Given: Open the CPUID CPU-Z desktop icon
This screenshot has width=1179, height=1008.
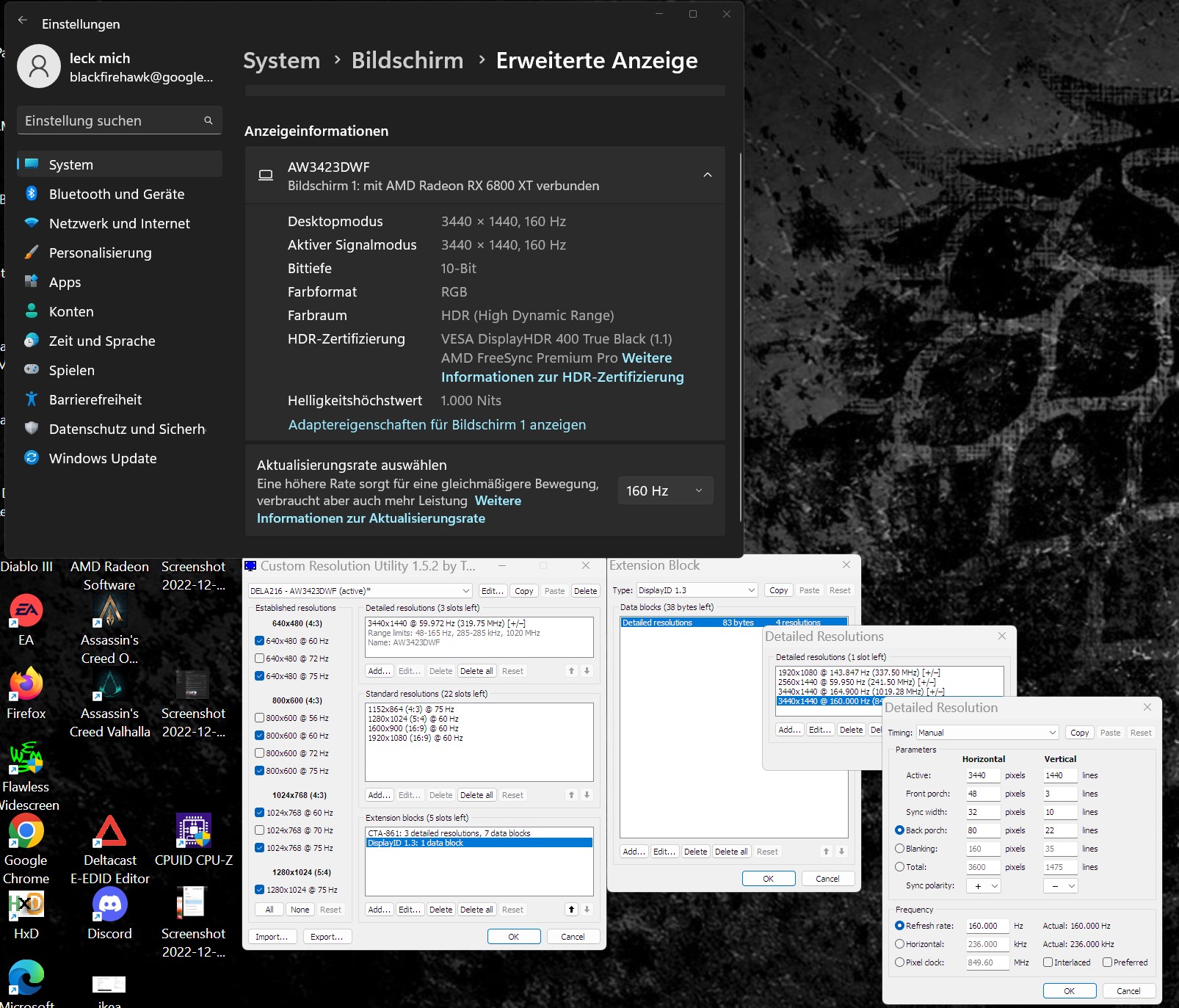Looking at the screenshot, I should click(x=194, y=840).
